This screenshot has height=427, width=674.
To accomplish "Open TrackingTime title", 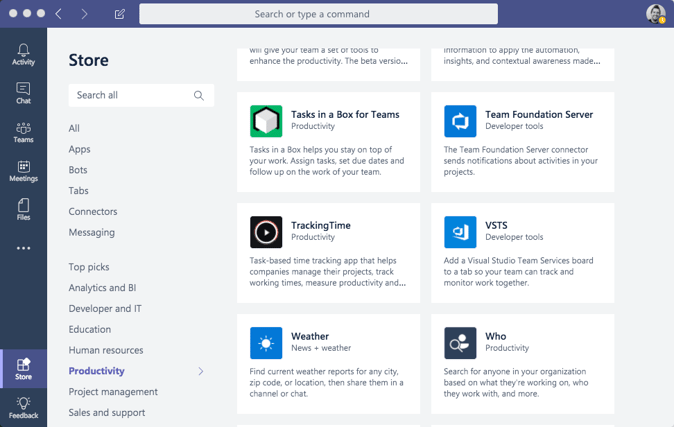I will point(321,225).
